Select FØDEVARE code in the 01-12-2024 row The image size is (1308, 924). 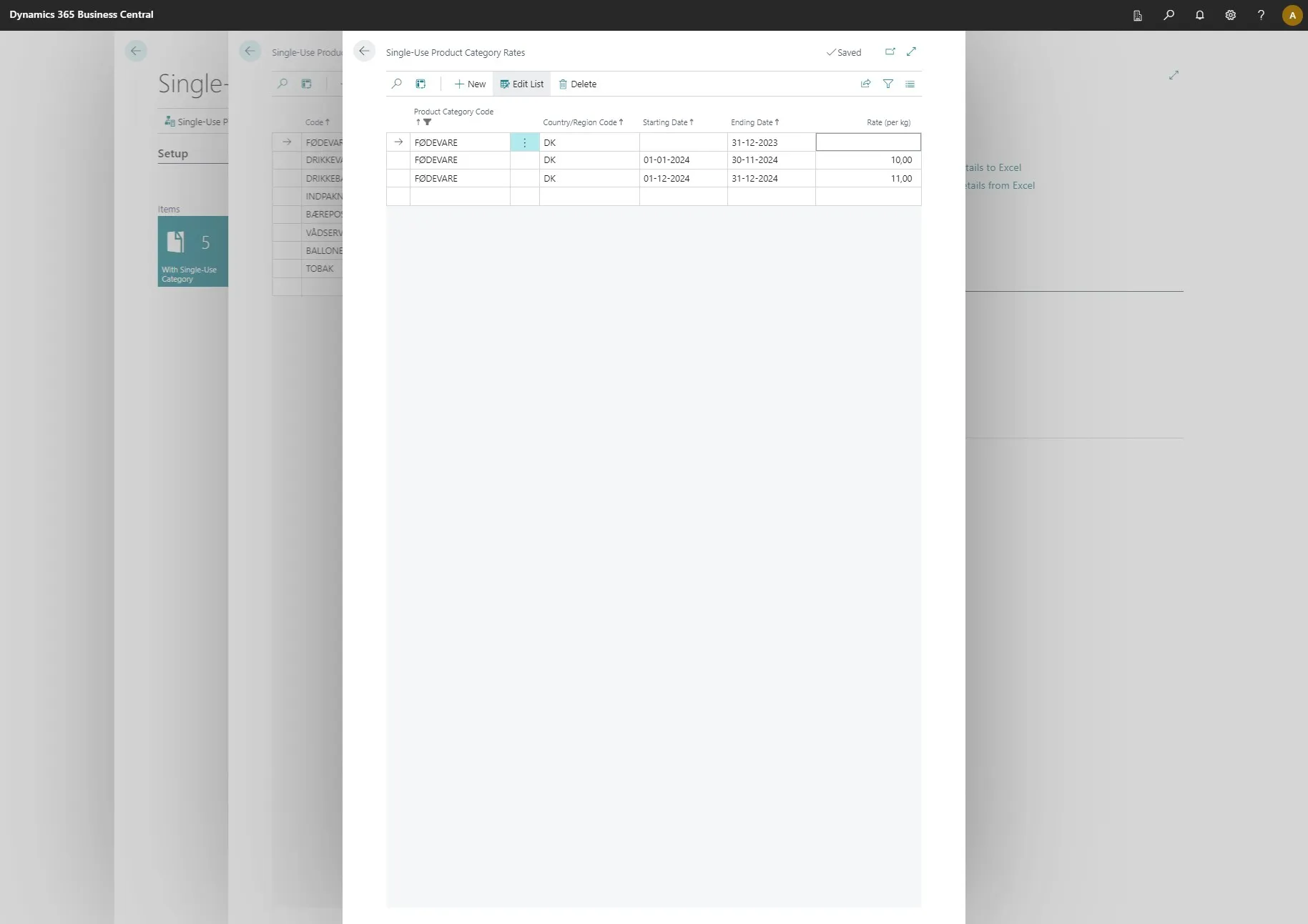[460, 178]
